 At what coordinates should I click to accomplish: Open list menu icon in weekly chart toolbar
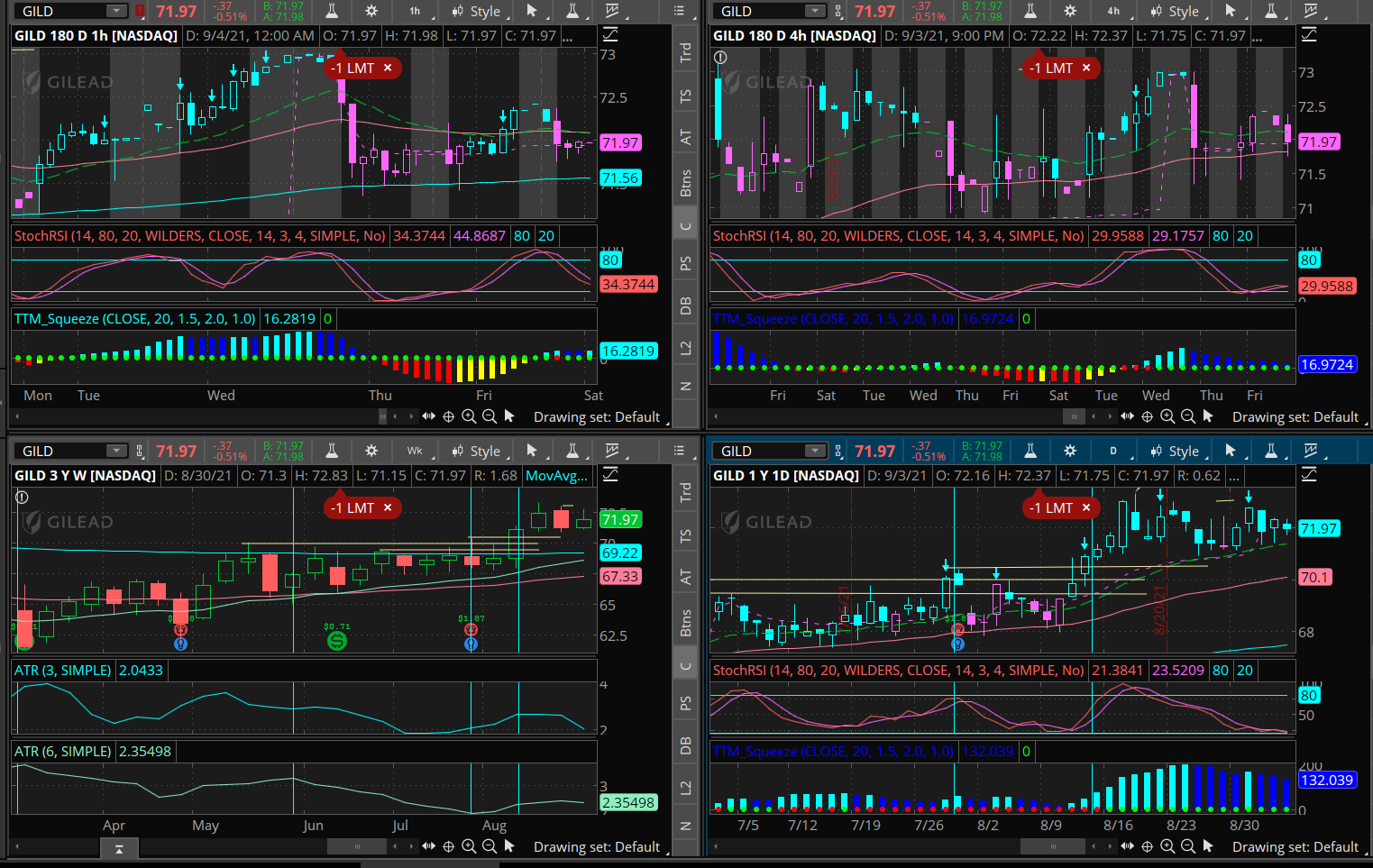click(680, 451)
